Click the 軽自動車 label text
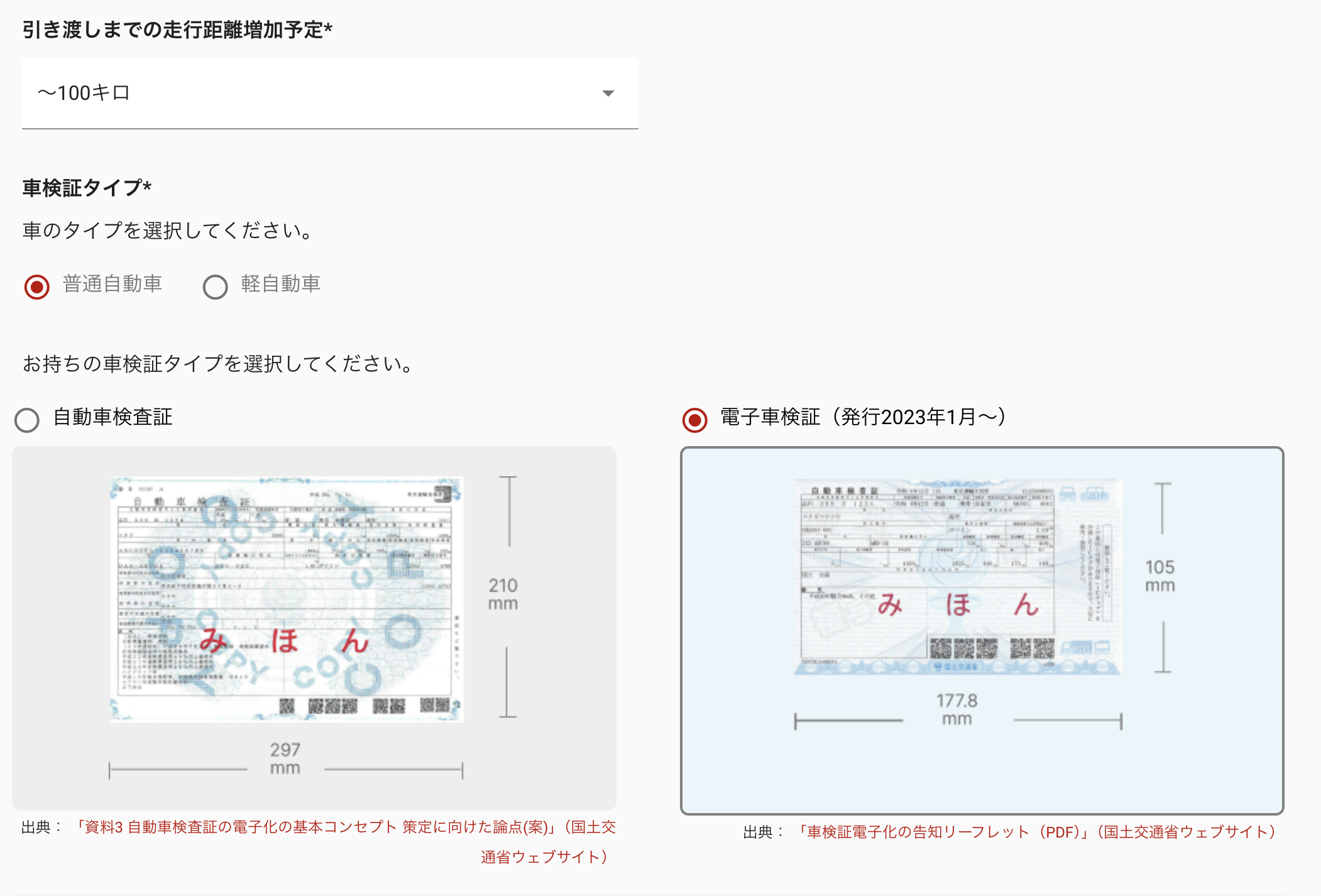 click(281, 284)
